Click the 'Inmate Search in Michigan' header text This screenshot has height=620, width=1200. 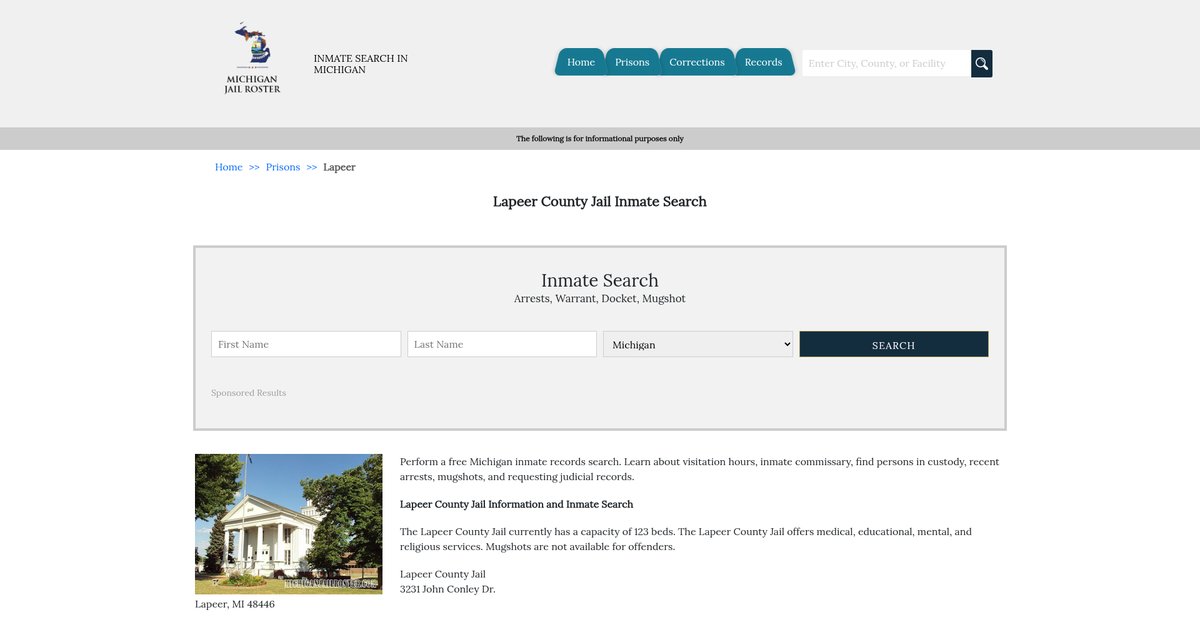point(361,64)
